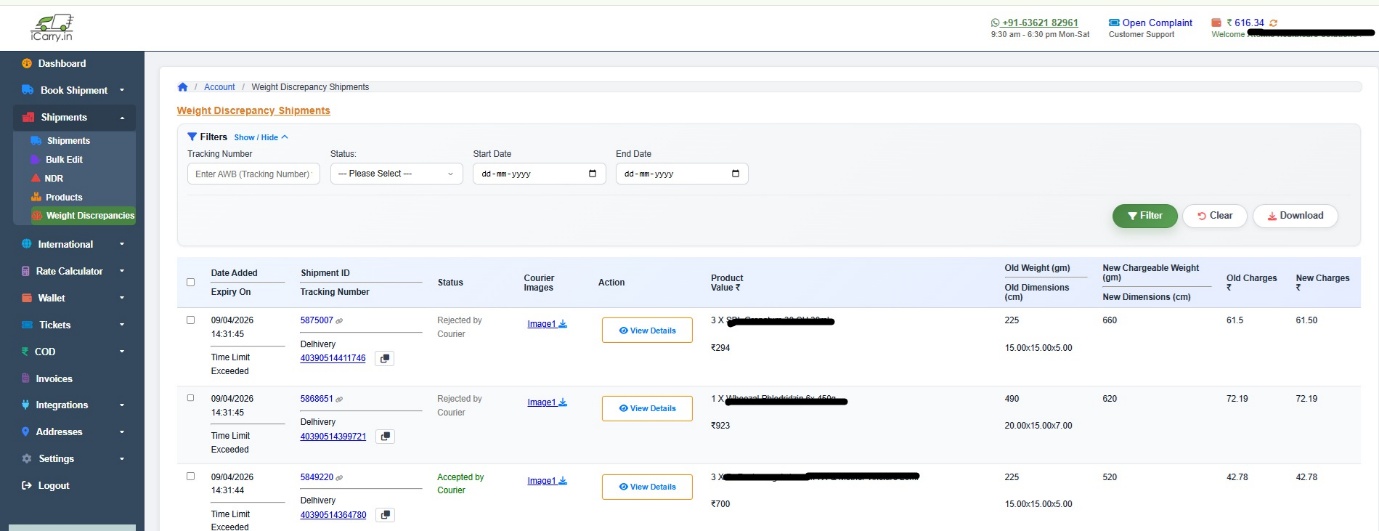Click the Tracking Number input field
The height and width of the screenshot is (531, 1379).
click(x=254, y=174)
